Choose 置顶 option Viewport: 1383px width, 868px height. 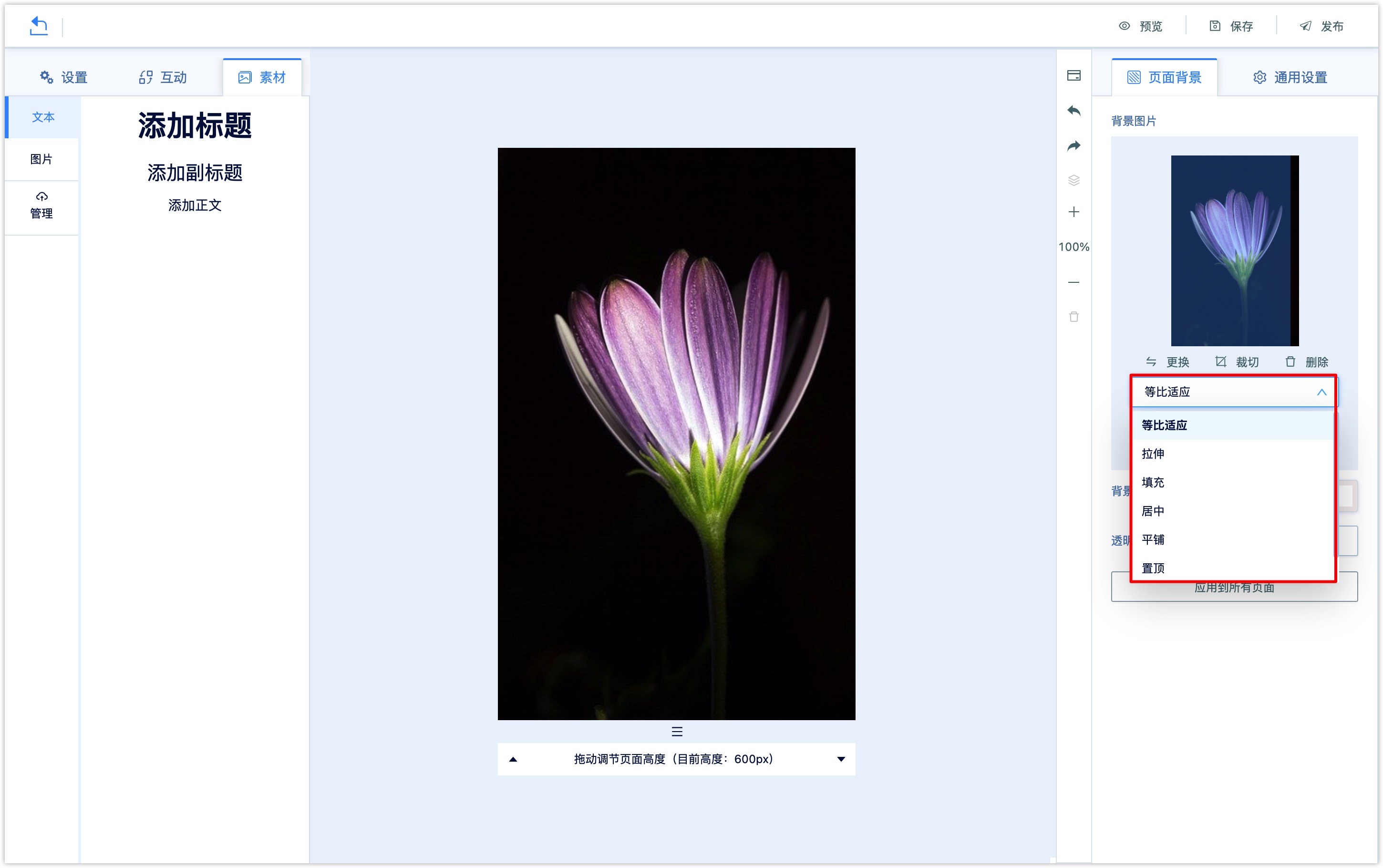(1233, 568)
